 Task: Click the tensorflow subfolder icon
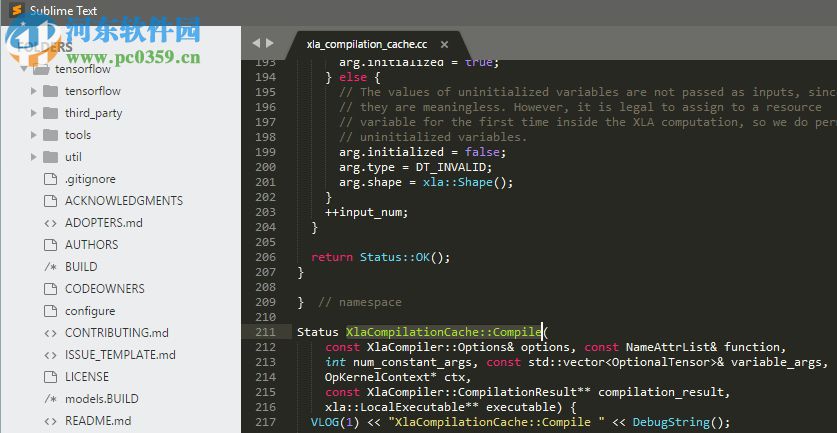pyautogui.click(x=51, y=91)
